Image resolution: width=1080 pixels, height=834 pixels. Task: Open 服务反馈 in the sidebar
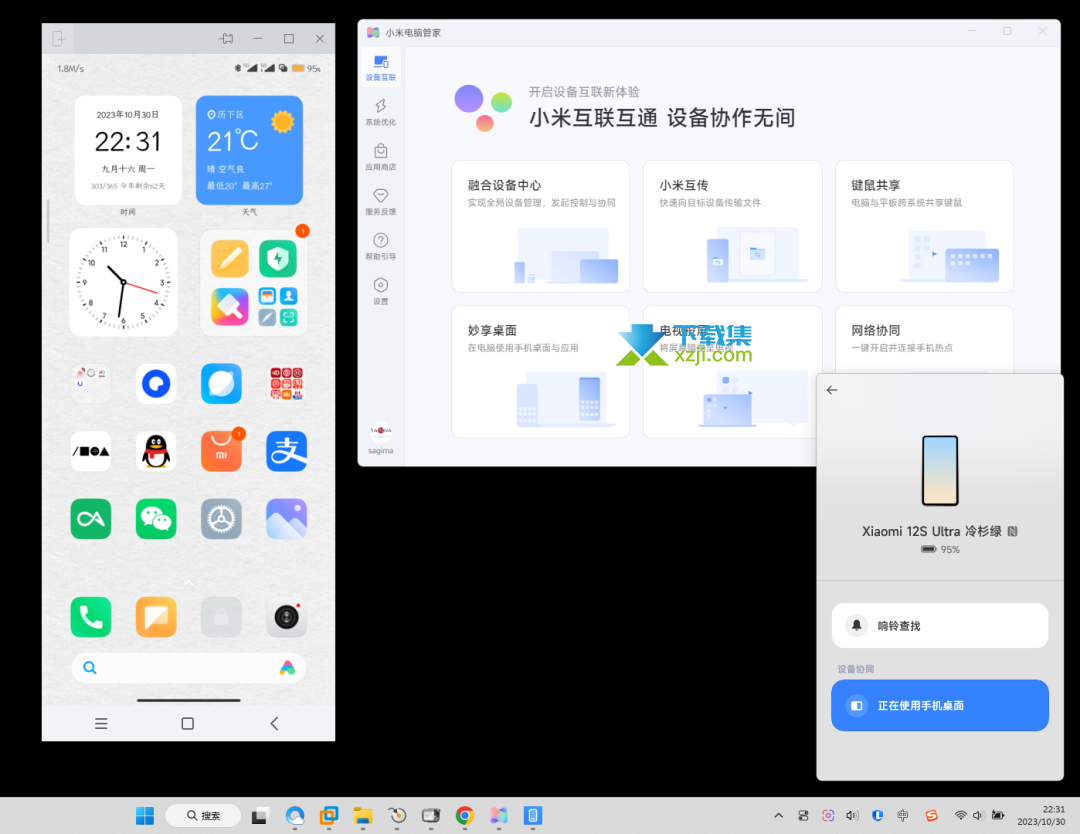pos(380,202)
